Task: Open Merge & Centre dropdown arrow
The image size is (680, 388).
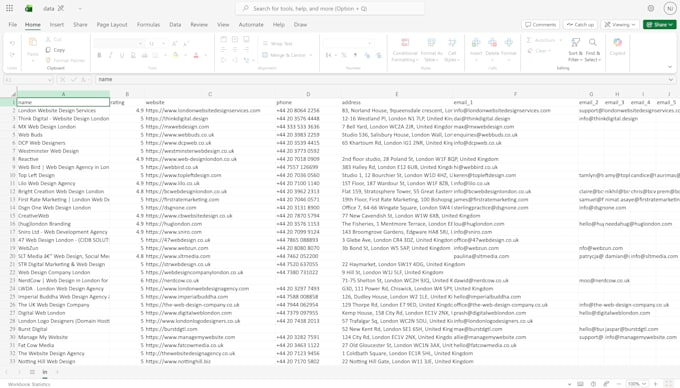Action: coord(311,55)
